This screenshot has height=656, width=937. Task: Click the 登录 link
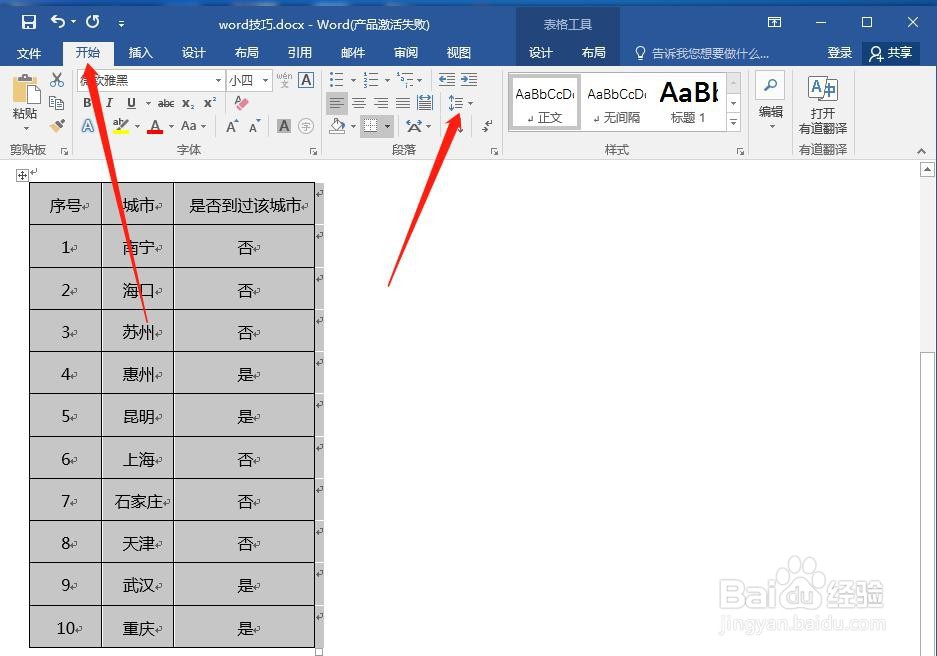click(839, 53)
